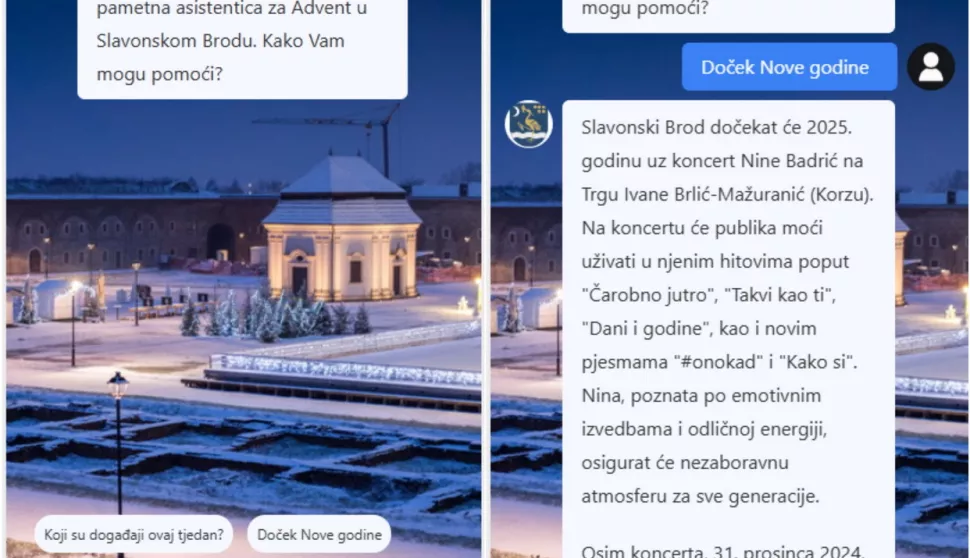This screenshot has height=558, width=970.
Task: Click the white divider between the two chat panels
Action: (x=486, y=279)
